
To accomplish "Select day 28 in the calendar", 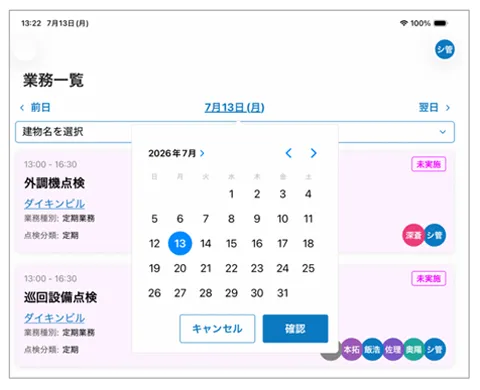I will [x=206, y=293].
